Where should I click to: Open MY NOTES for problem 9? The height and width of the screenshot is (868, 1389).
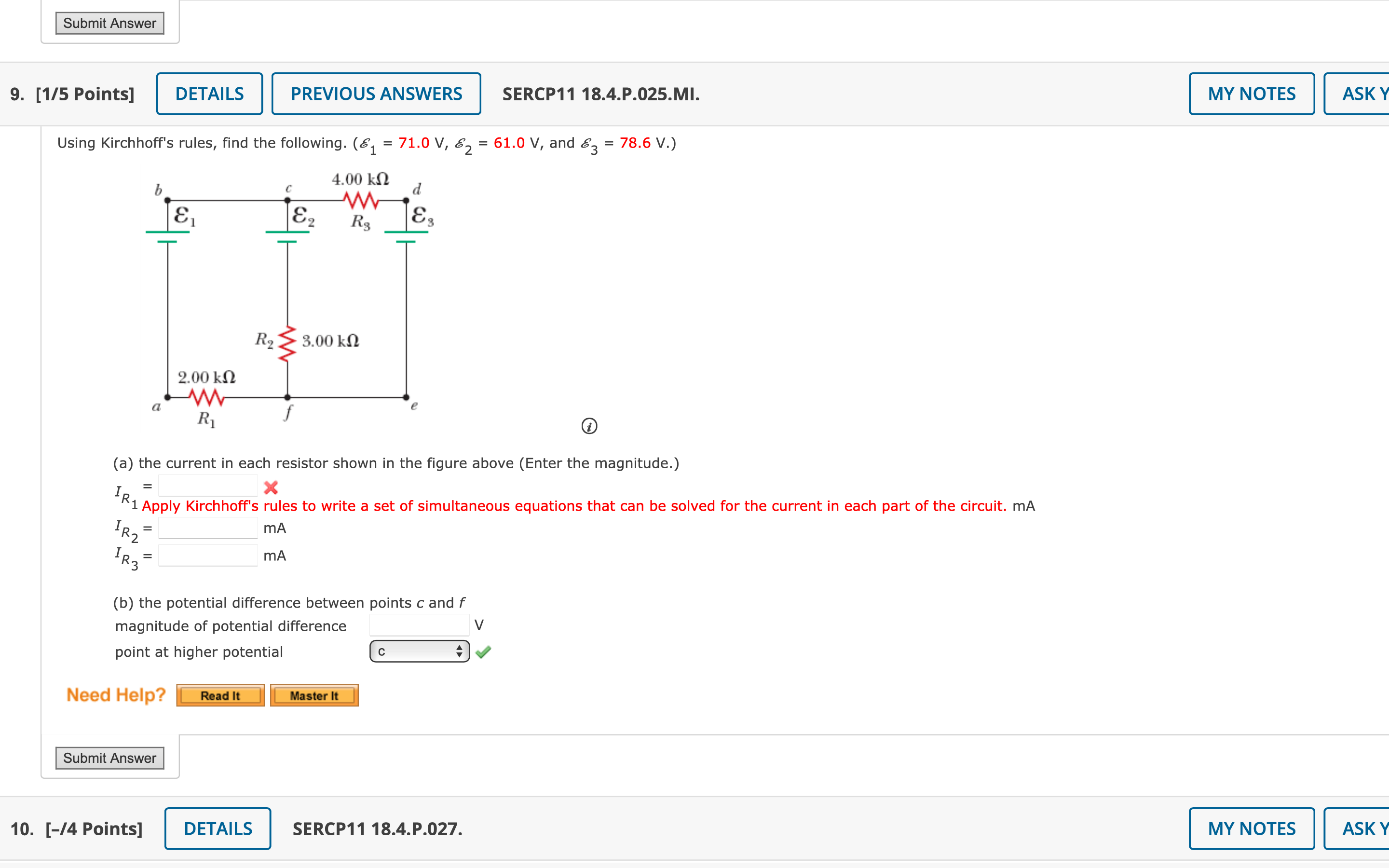click(x=1251, y=93)
